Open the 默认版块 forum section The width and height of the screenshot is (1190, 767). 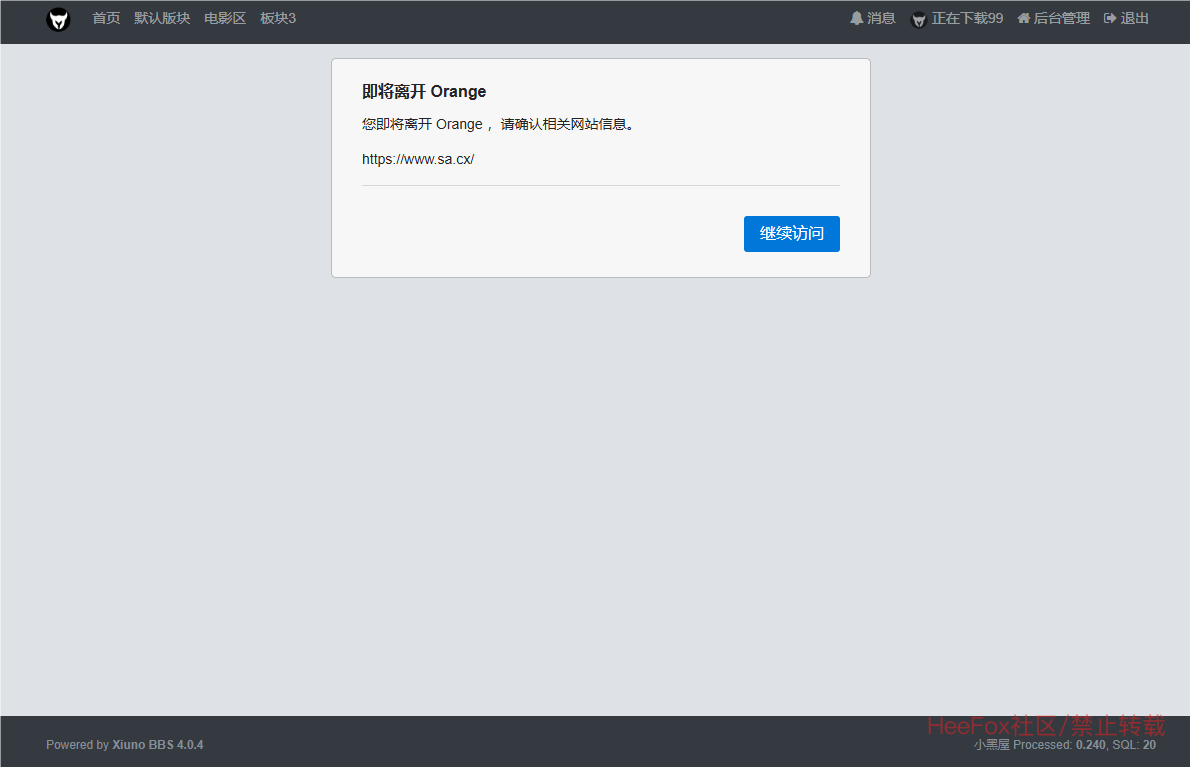point(162,18)
